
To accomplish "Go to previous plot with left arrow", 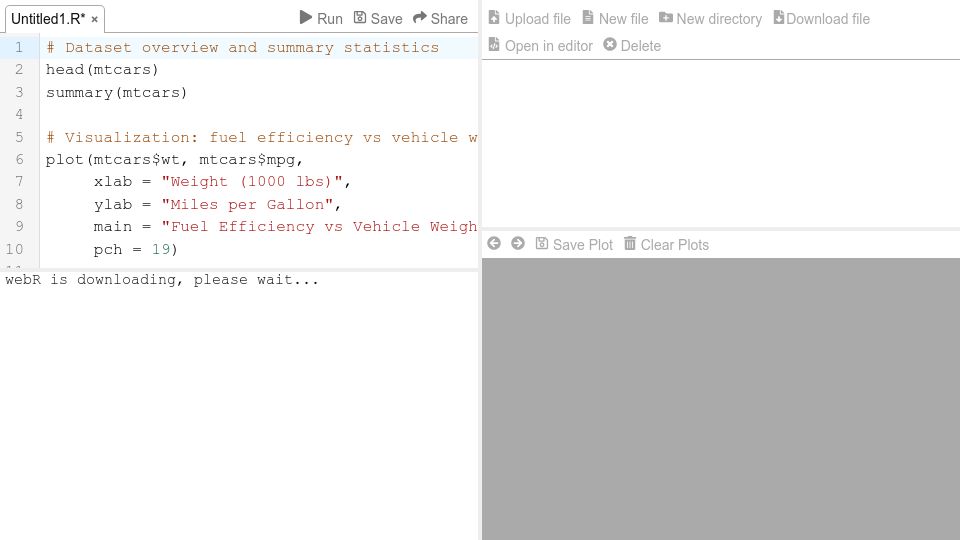I will point(494,243).
